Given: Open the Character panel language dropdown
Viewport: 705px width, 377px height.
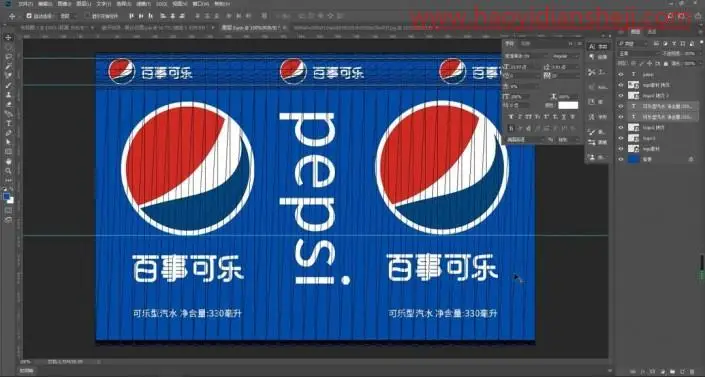Looking at the screenshot, I should [x=526, y=140].
